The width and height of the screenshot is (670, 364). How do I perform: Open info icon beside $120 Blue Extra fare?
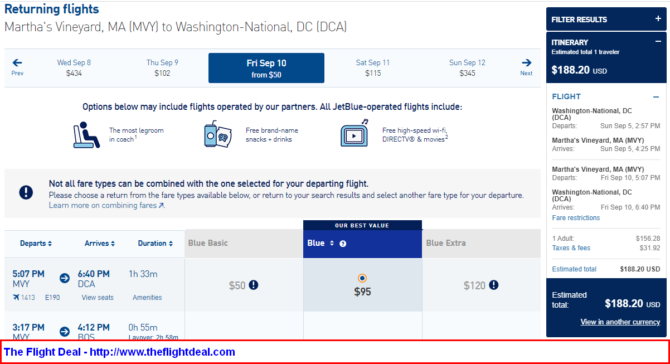coord(494,285)
